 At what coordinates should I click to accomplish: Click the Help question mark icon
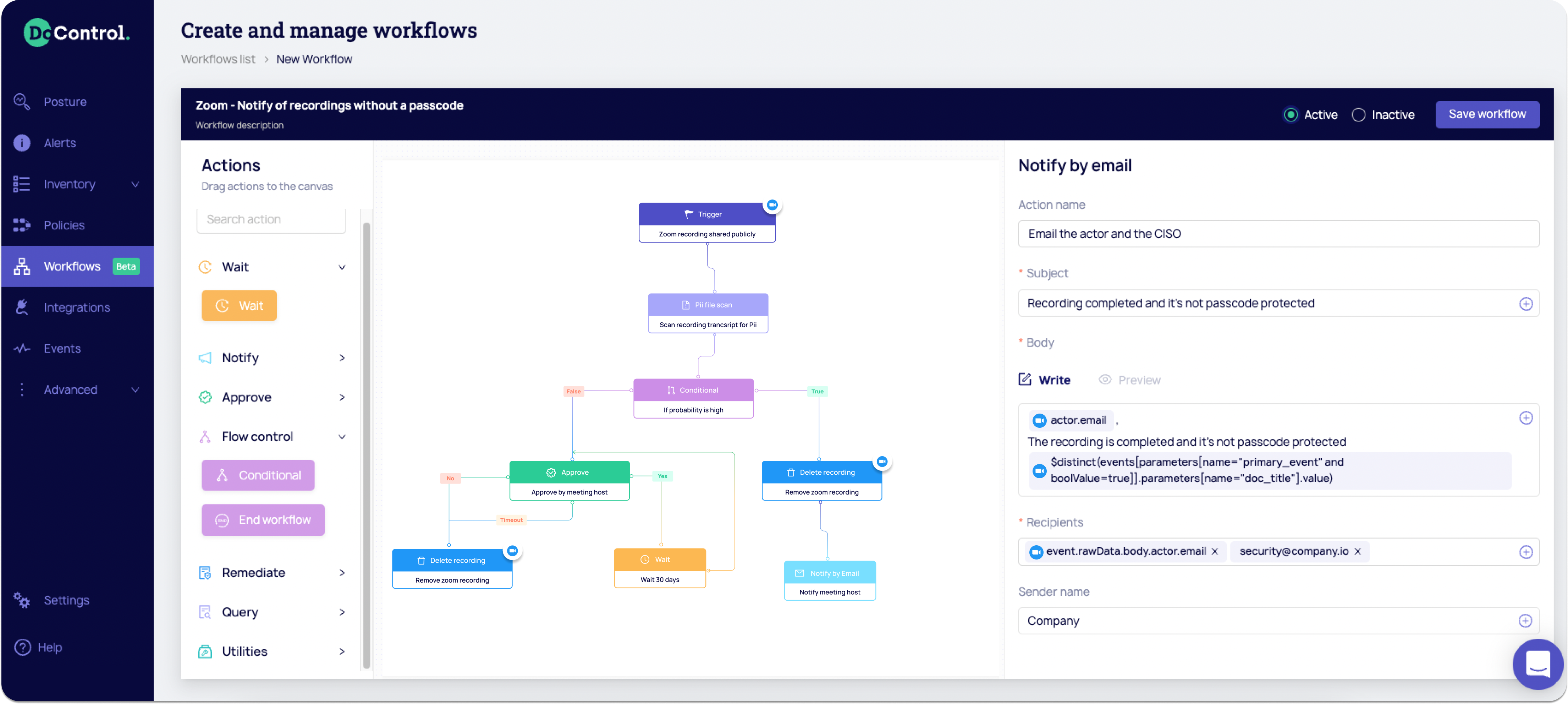tap(22, 647)
